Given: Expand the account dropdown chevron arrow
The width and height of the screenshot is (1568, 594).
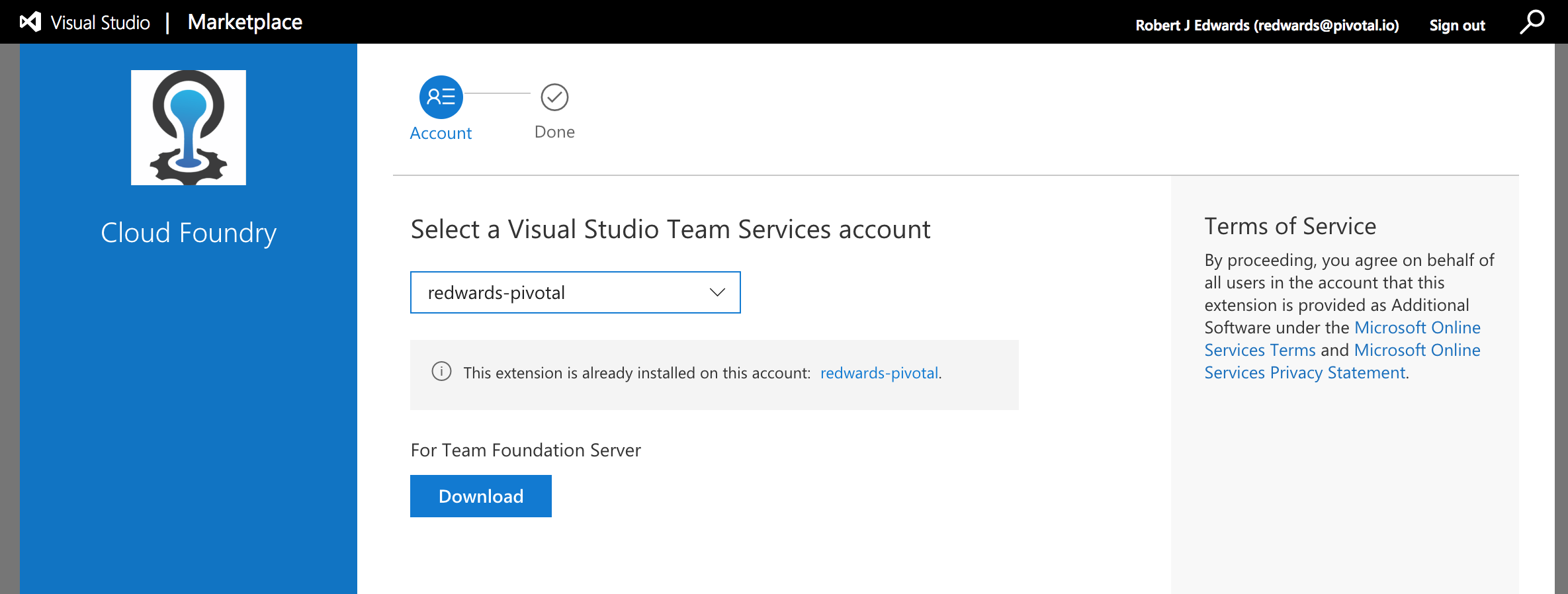Looking at the screenshot, I should (717, 292).
